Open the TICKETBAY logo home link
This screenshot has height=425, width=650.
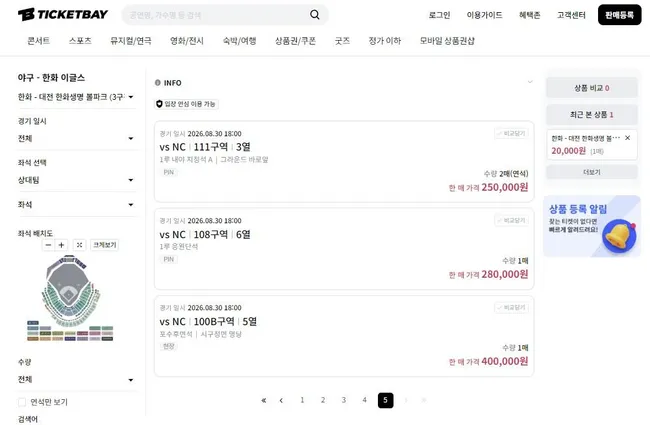(63, 15)
